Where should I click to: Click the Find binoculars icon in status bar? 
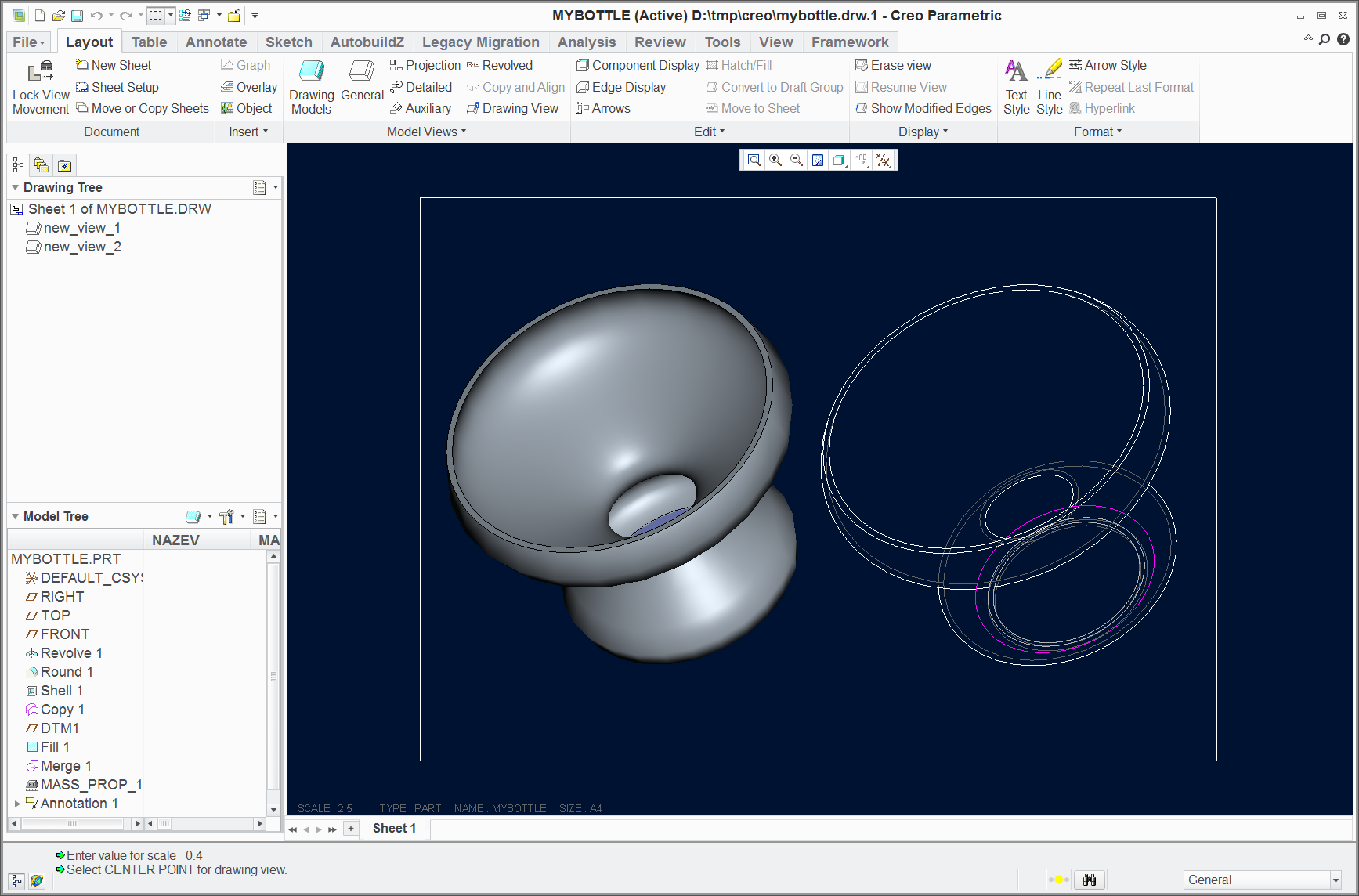[x=1090, y=880]
